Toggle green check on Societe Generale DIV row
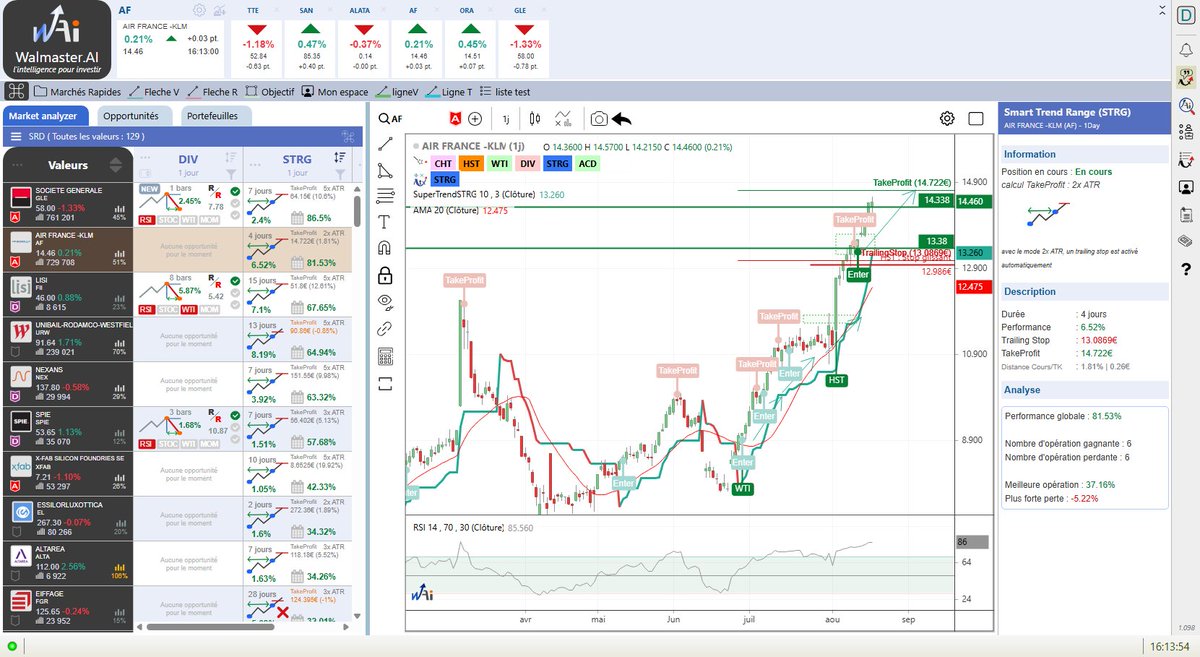1200x657 pixels. point(233,191)
